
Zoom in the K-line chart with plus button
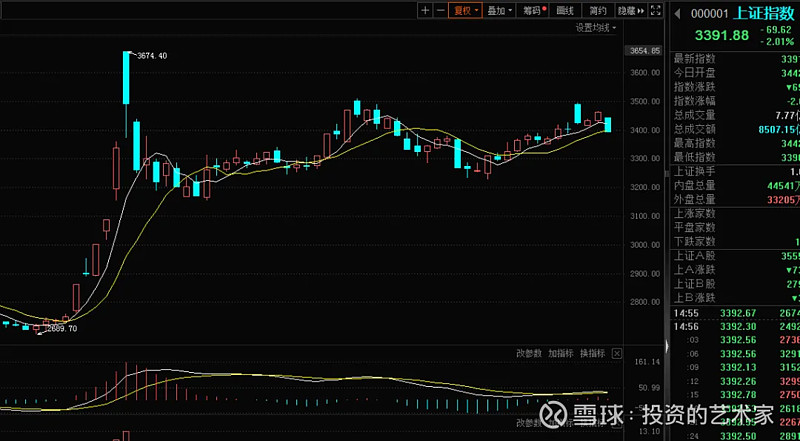pos(426,10)
